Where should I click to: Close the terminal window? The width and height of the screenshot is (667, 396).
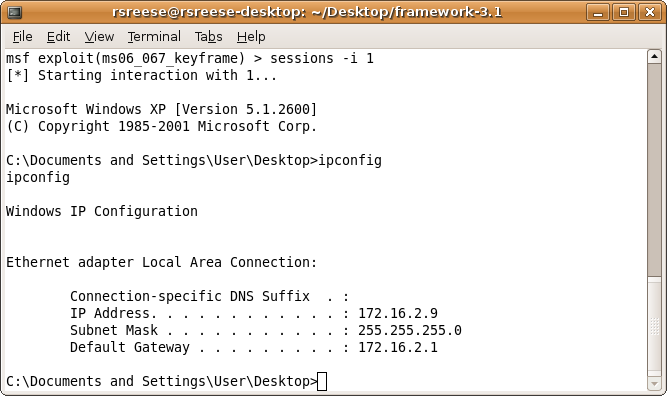point(650,12)
